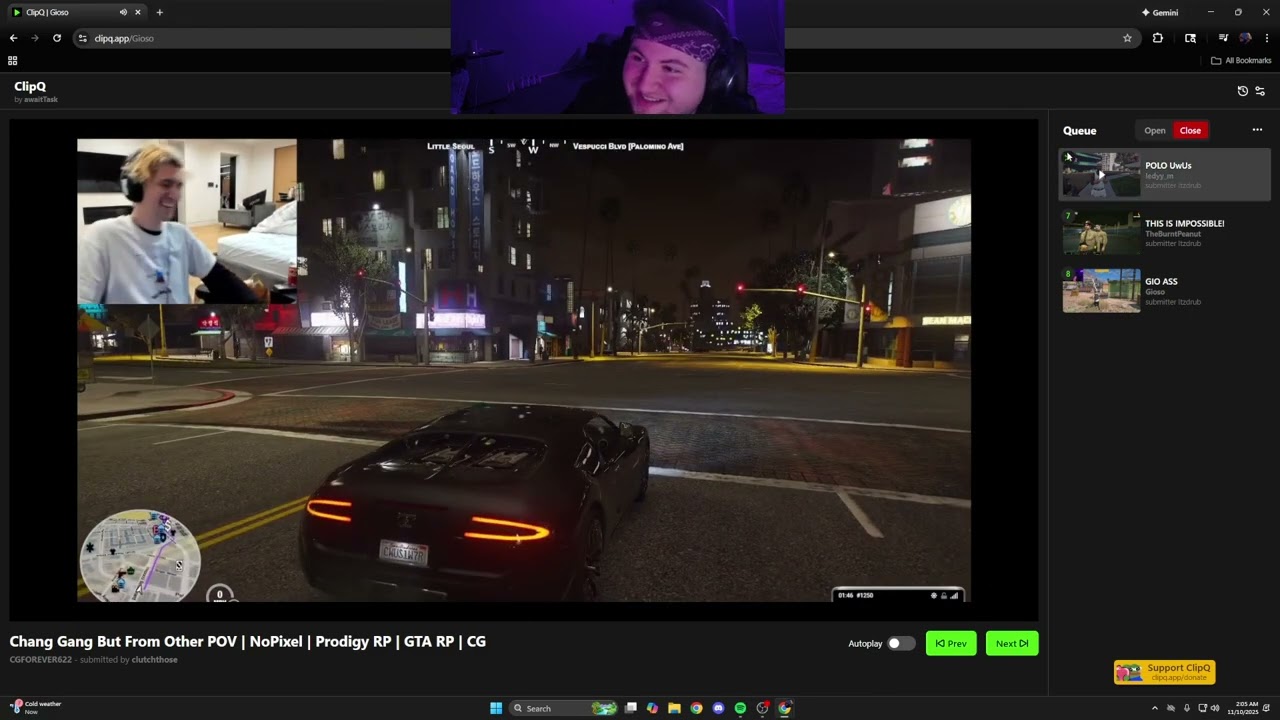Select THIS IS IMPOSSIBLE! clip thumbnail
Image resolution: width=1280 pixels, height=720 pixels.
click(x=1101, y=233)
